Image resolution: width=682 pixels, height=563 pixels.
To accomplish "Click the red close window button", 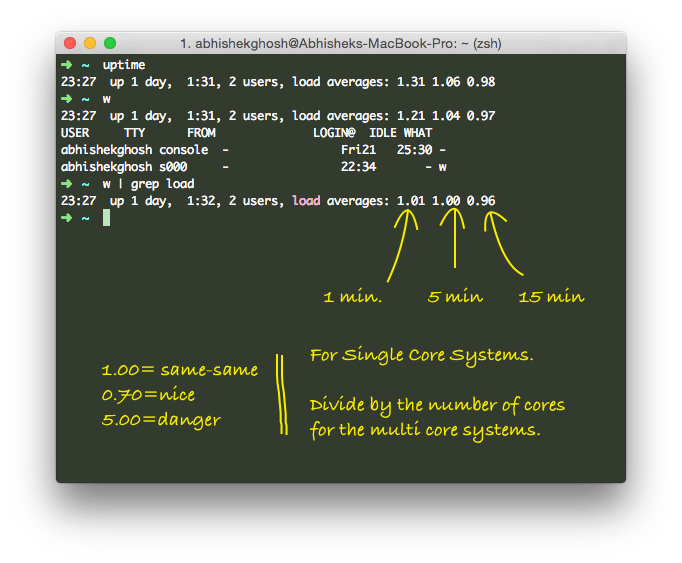I will click(x=70, y=43).
